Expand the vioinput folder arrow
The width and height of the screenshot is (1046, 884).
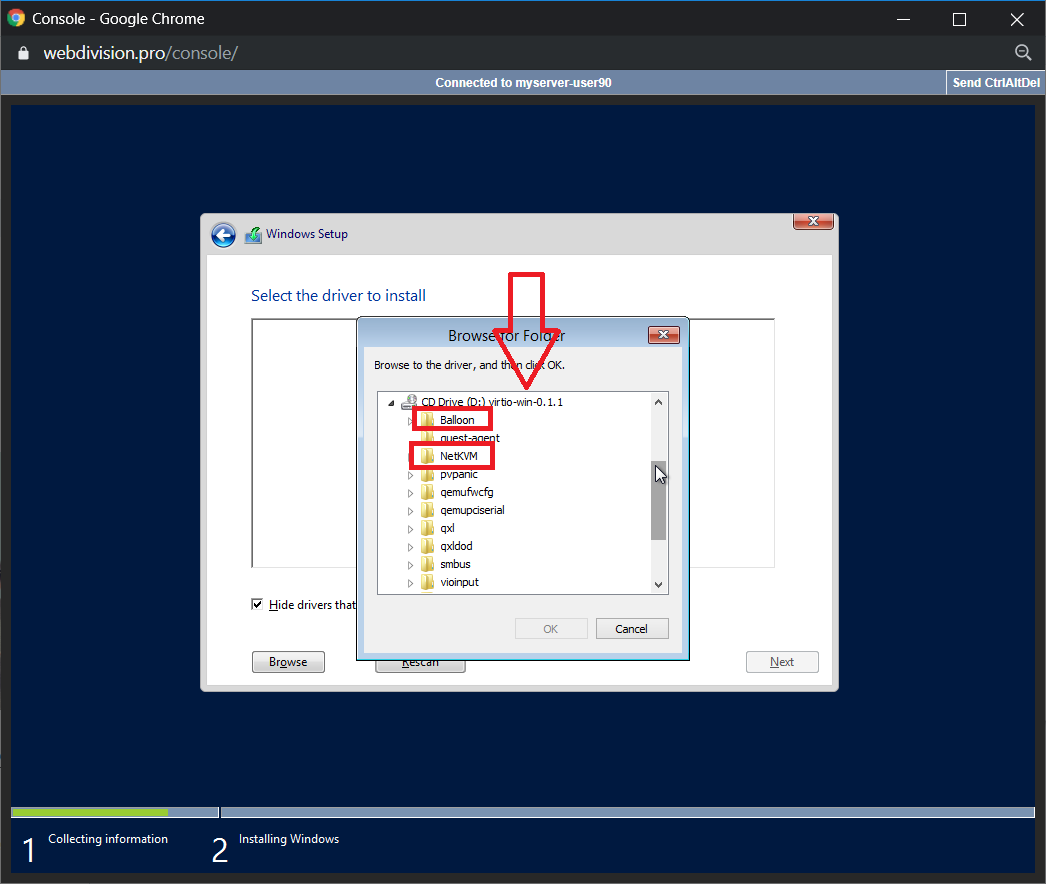click(410, 583)
